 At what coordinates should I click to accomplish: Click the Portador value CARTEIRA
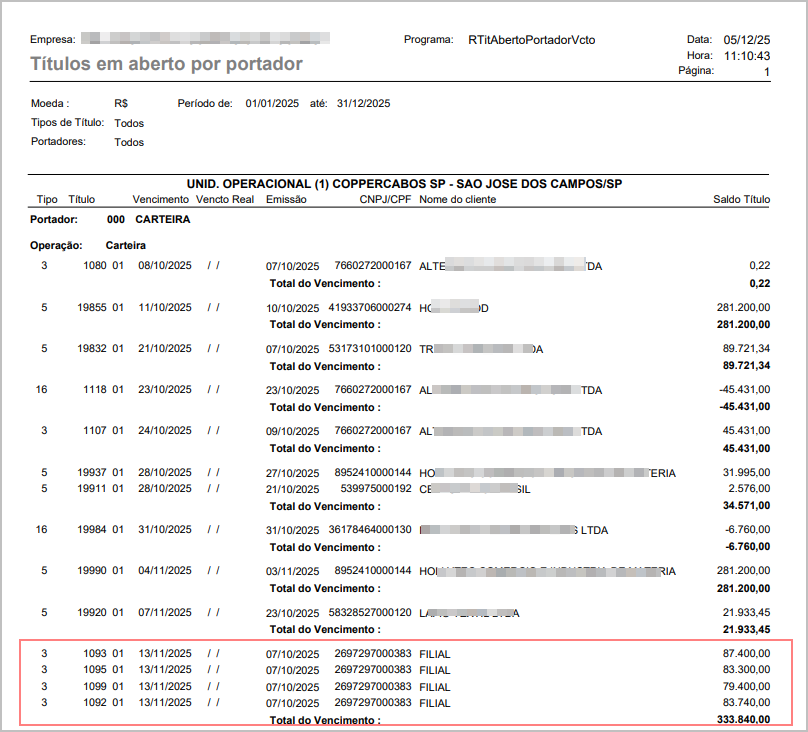162,219
